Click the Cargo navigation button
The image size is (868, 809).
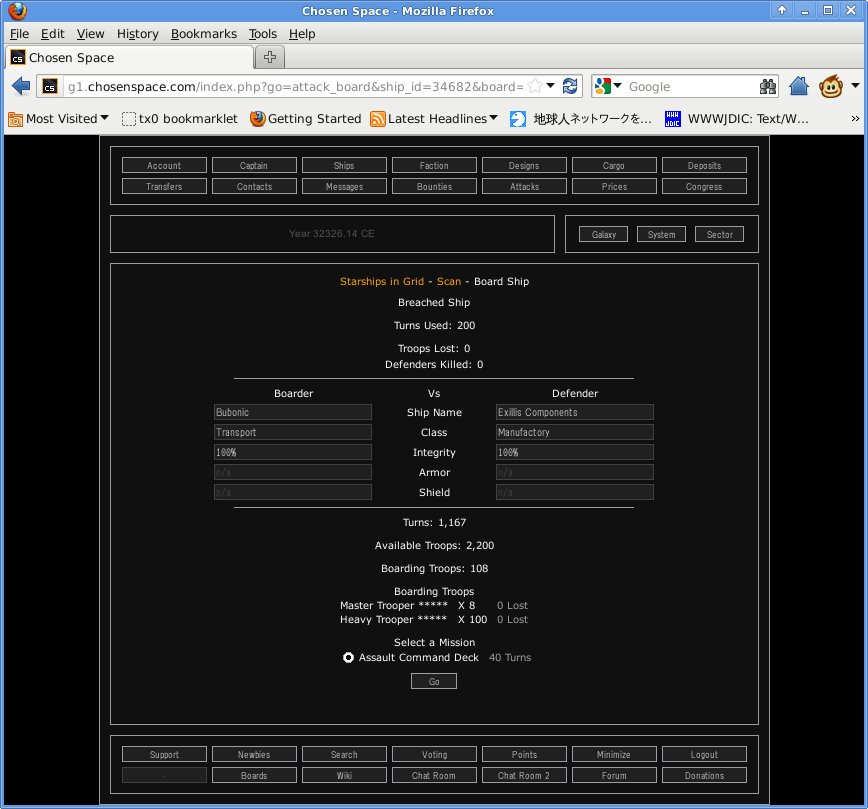pos(614,166)
